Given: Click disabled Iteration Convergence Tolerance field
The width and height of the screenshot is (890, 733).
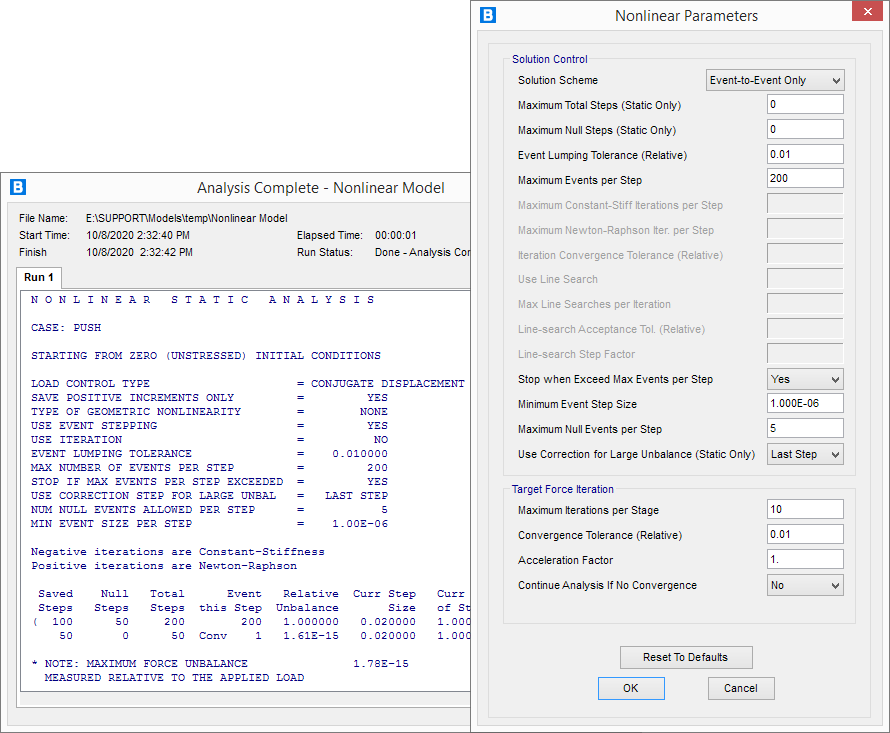Looking at the screenshot, I should [x=805, y=254].
